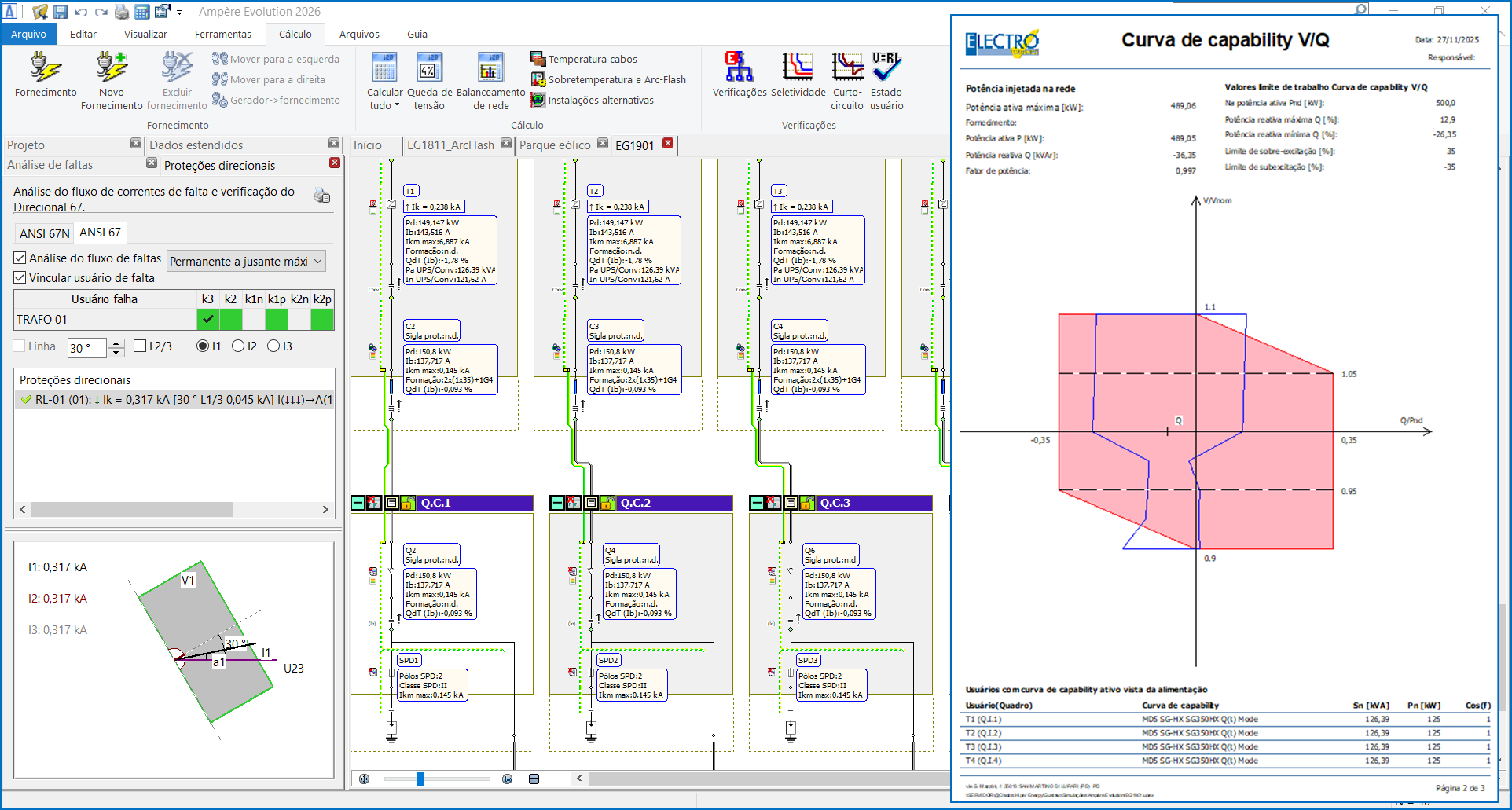Open the Verificações tool
Viewport: 1512px width, 810px height.
pos(739,68)
